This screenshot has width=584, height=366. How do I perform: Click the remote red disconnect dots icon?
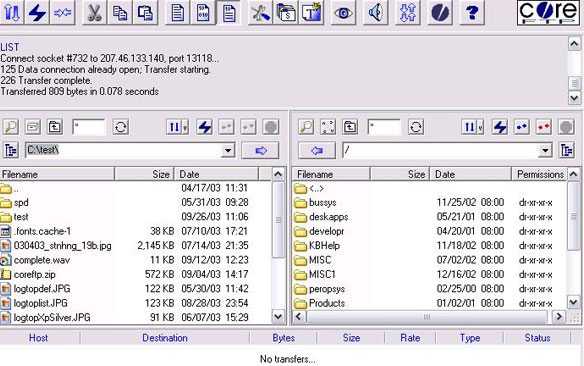point(544,127)
